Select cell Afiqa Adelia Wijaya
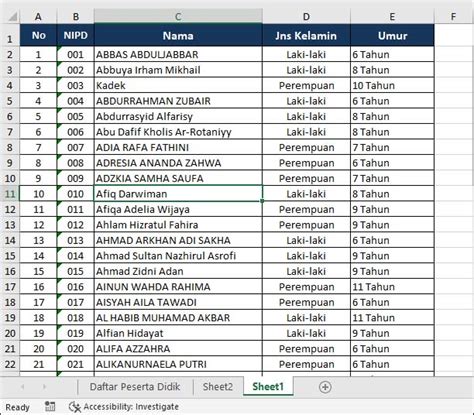 pyautogui.click(x=178, y=209)
